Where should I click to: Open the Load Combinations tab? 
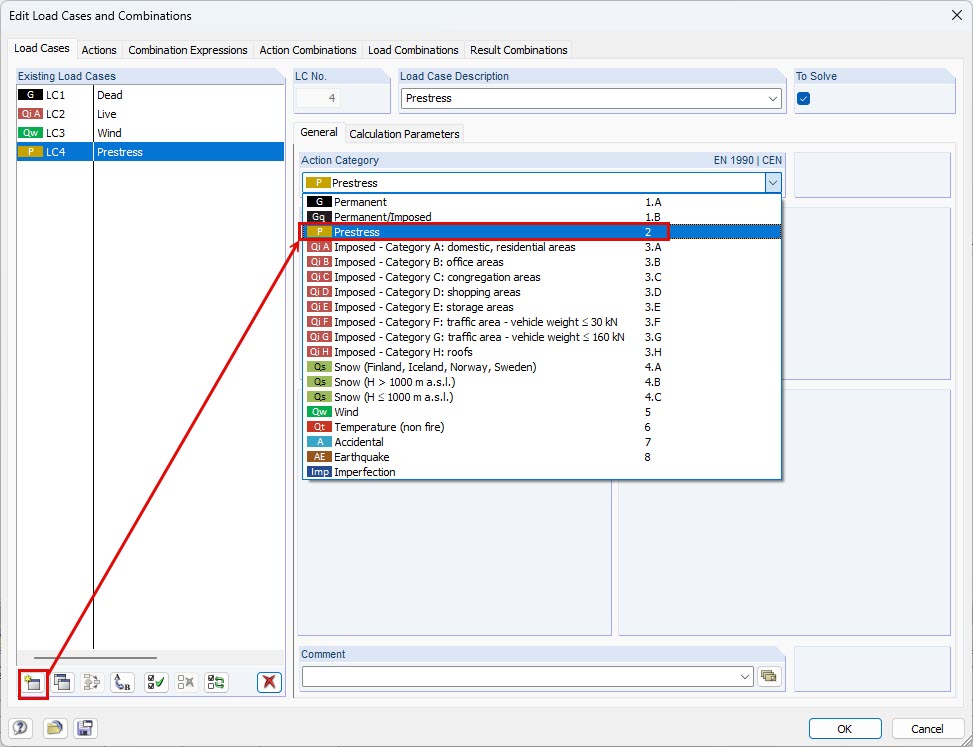click(x=413, y=50)
